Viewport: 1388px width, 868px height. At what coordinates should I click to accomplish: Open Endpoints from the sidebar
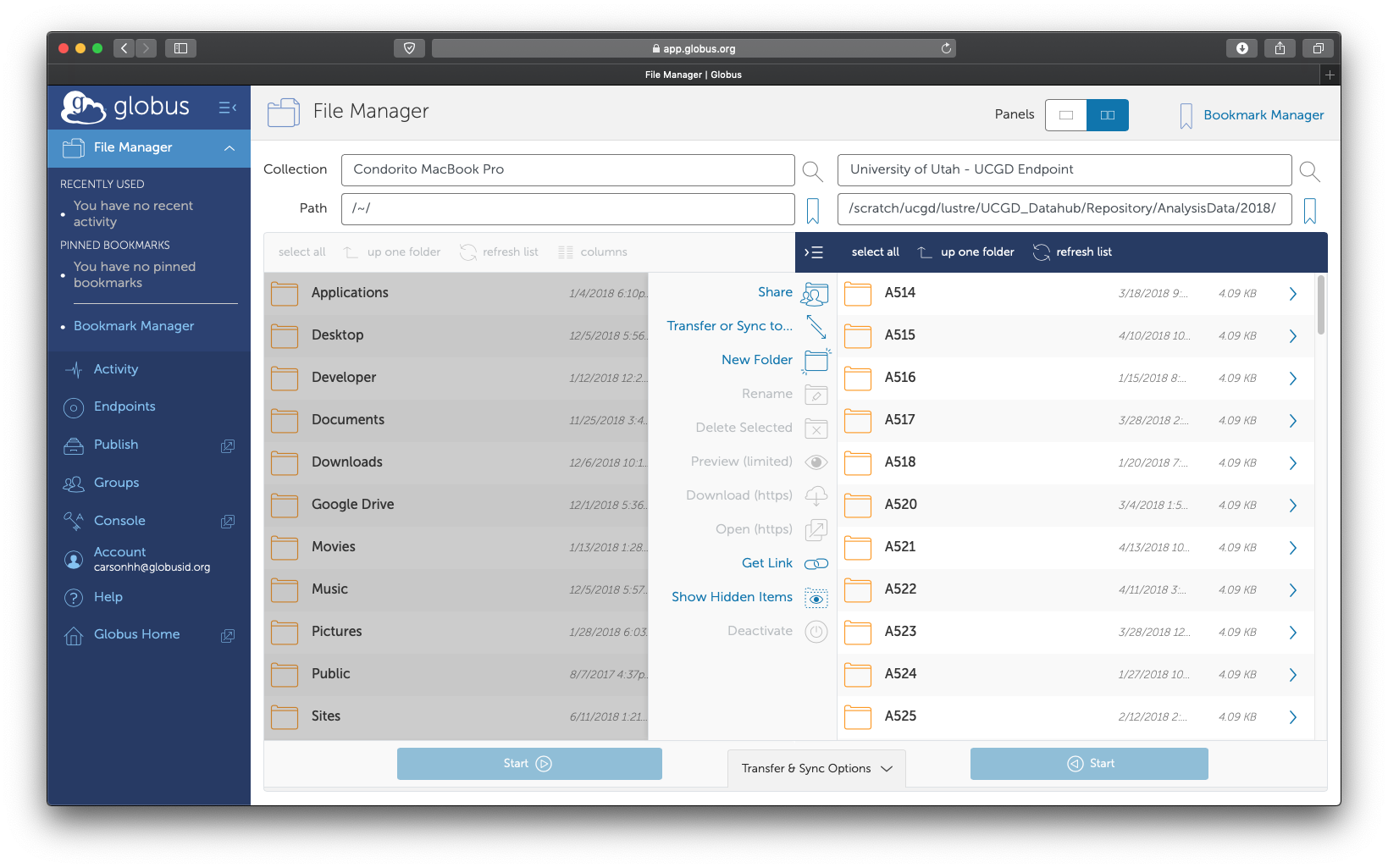point(124,406)
